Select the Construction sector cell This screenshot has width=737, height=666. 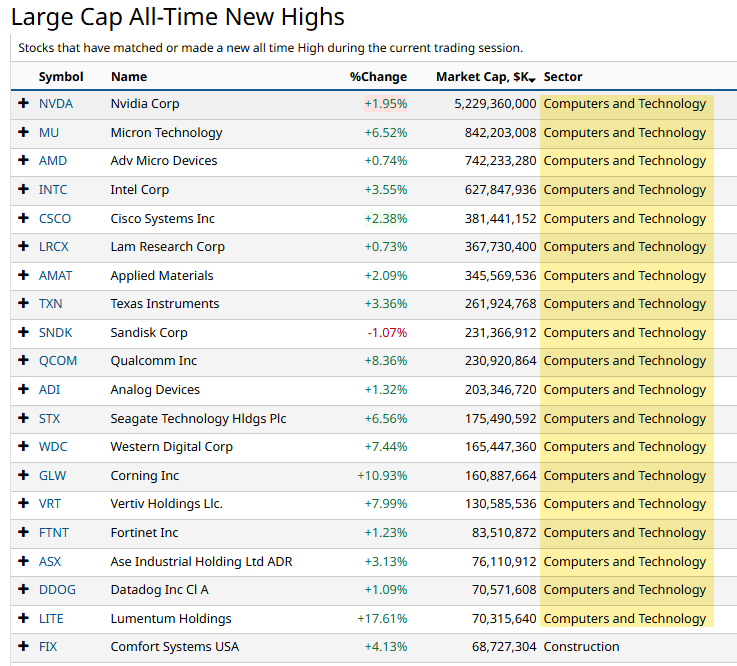pyautogui.click(x=581, y=646)
